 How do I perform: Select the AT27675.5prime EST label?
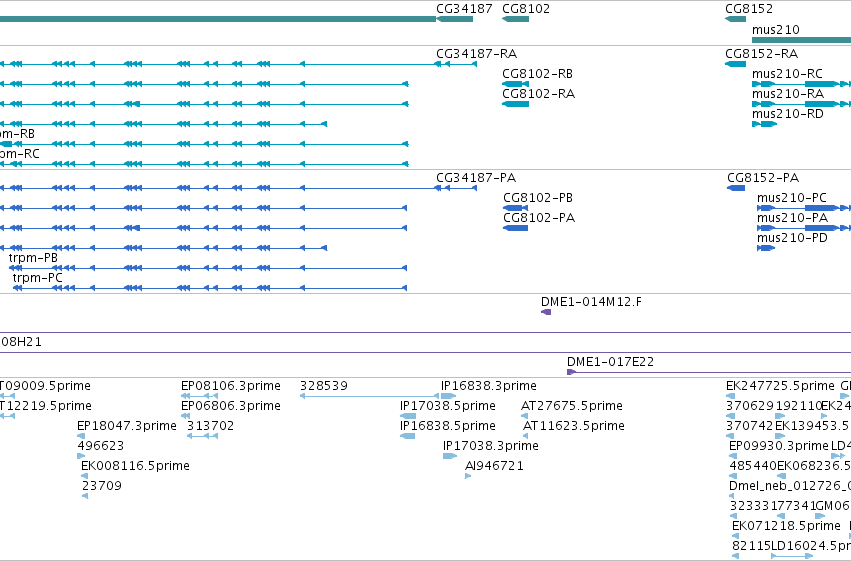click(x=571, y=406)
